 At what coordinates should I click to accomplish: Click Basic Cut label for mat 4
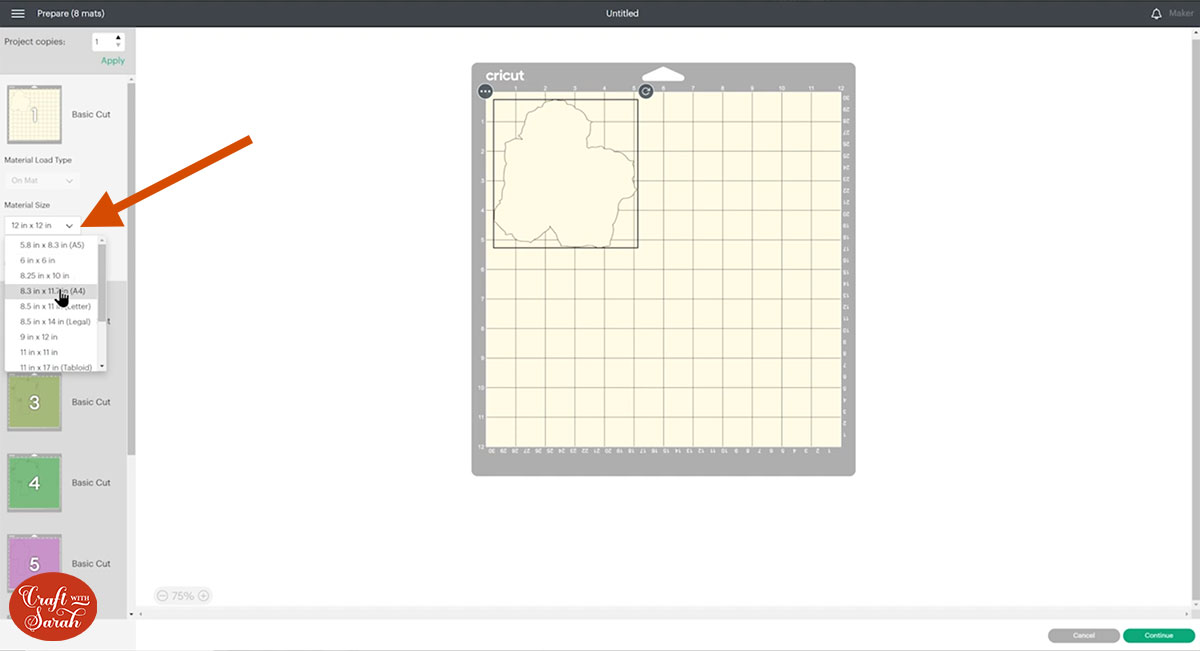(91, 482)
